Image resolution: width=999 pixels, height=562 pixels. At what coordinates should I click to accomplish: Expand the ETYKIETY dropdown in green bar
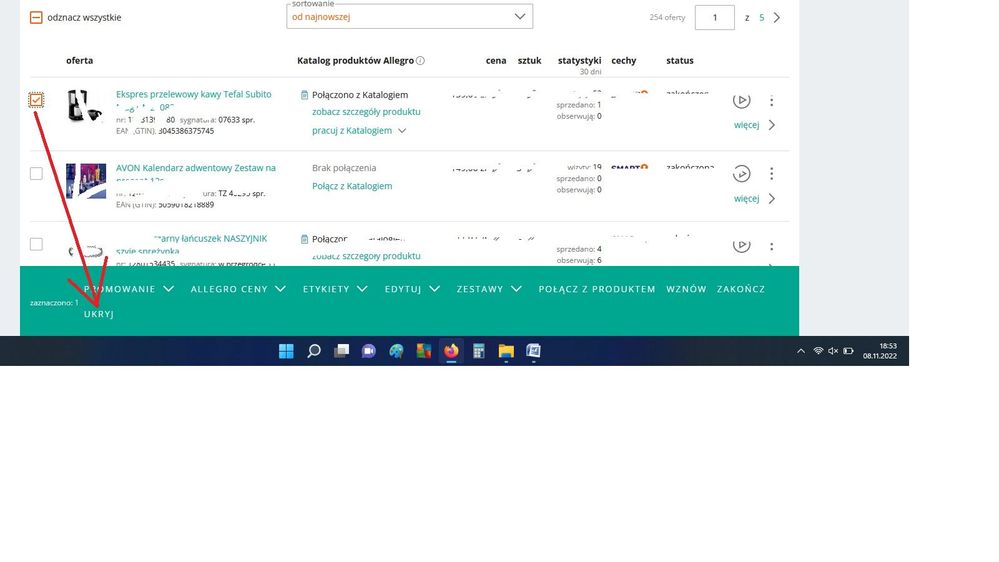pyautogui.click(x=334, y=289)
